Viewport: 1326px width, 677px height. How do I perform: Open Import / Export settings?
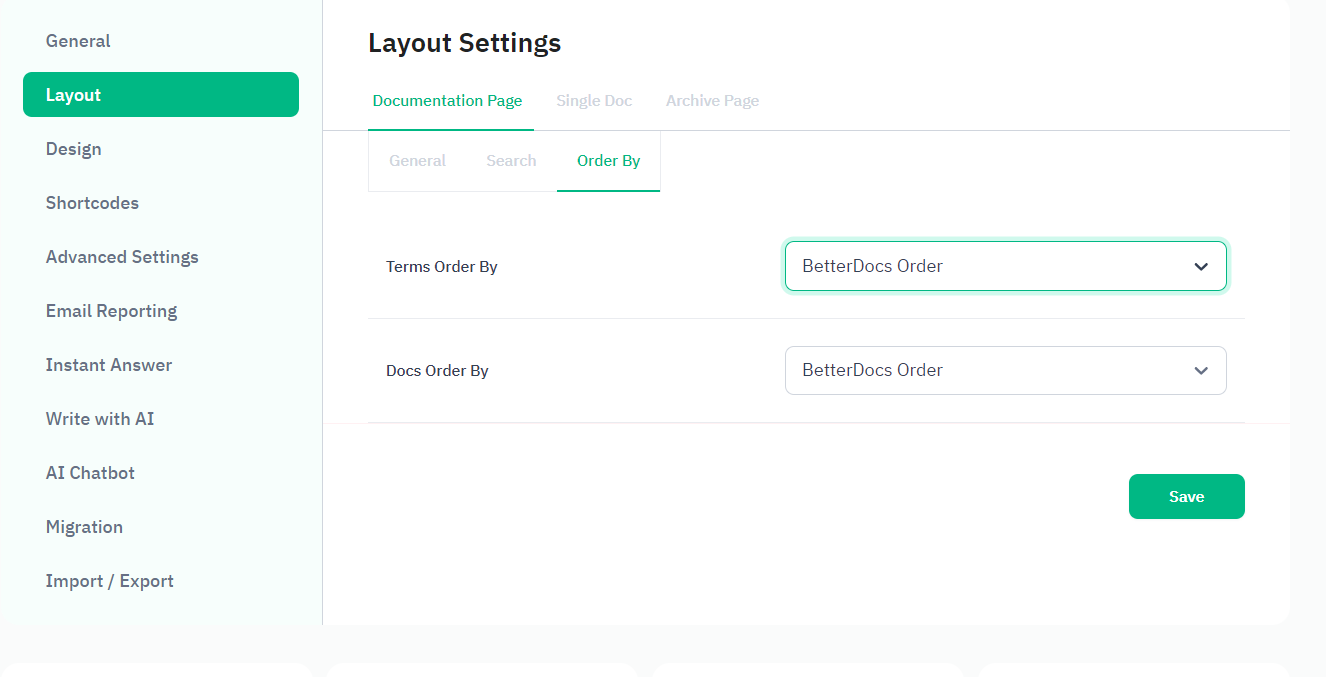click(110, 581)
